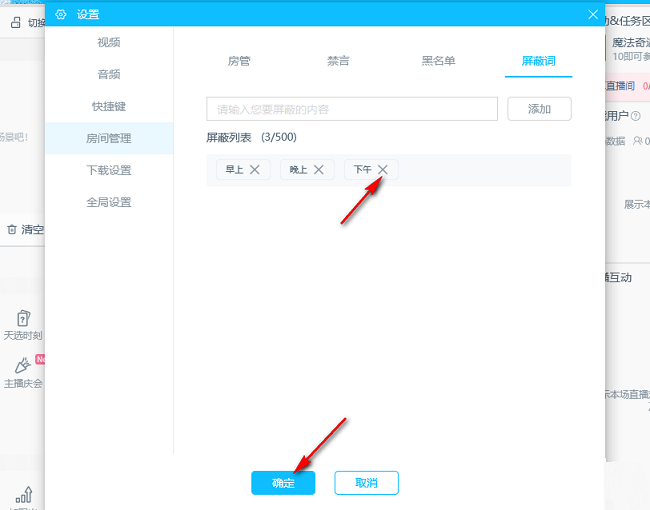Screen dimensions: 650x510
Task: Open the 下载设置 section
Action: [x=109, y=170]
